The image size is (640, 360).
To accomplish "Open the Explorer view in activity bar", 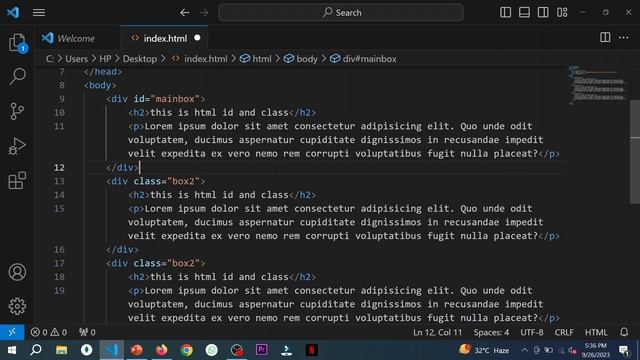I will click(x=17, y=42).
